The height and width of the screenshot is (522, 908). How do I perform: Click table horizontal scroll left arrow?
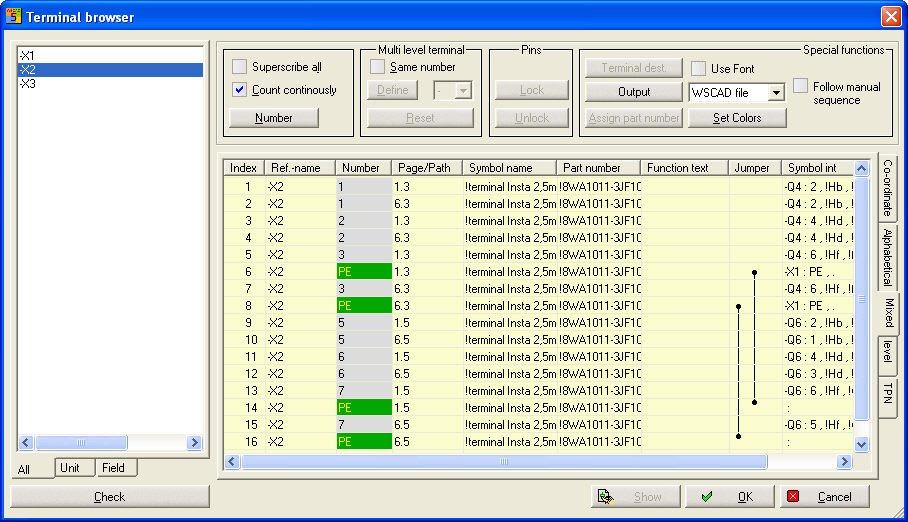tap(232, 461)
